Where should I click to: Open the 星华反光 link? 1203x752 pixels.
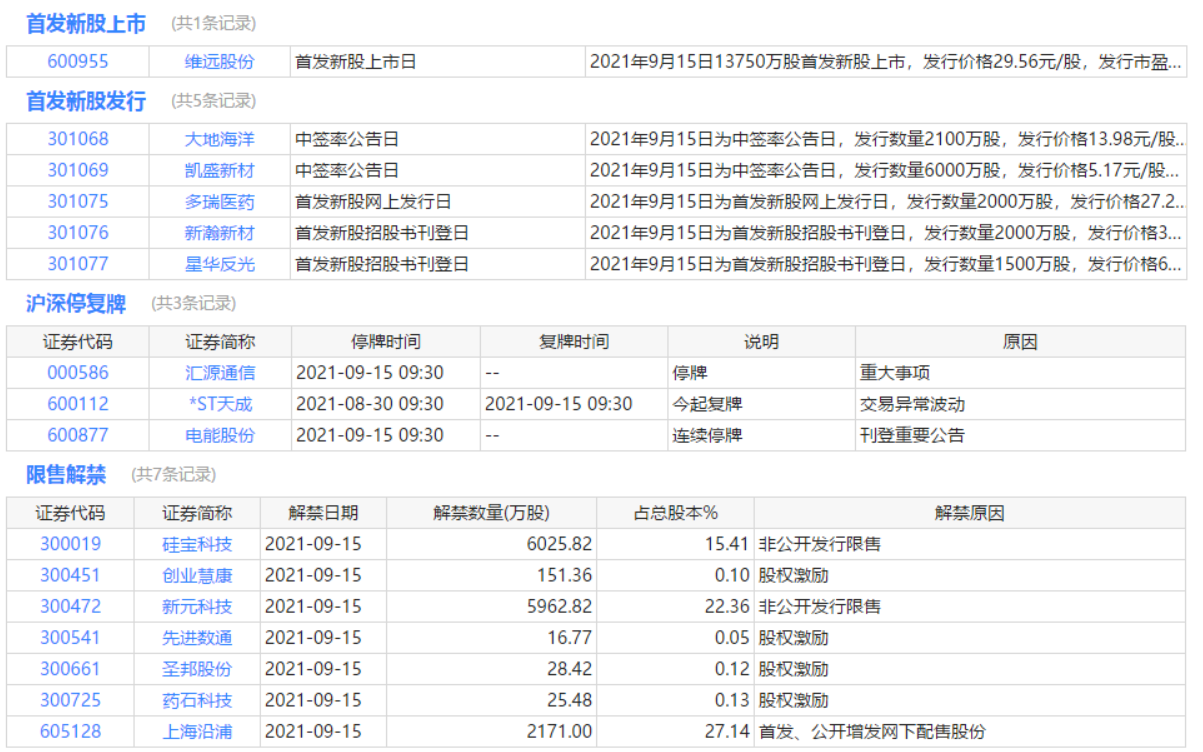[x=219, y=264]
